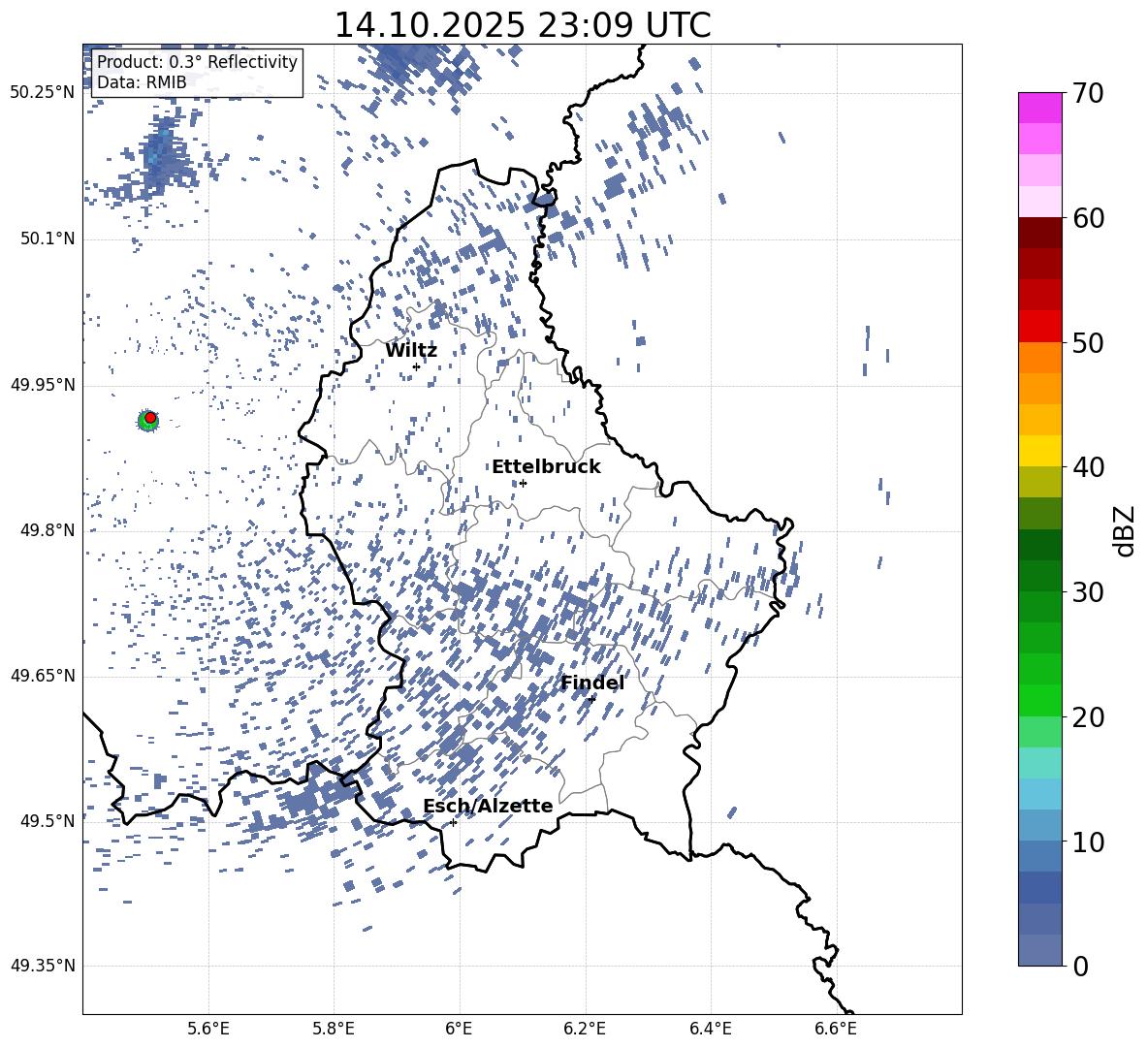The image size is (1148, 1048).
Task: Click the colorbar value 60
Action: click(x=1088, y=218)
